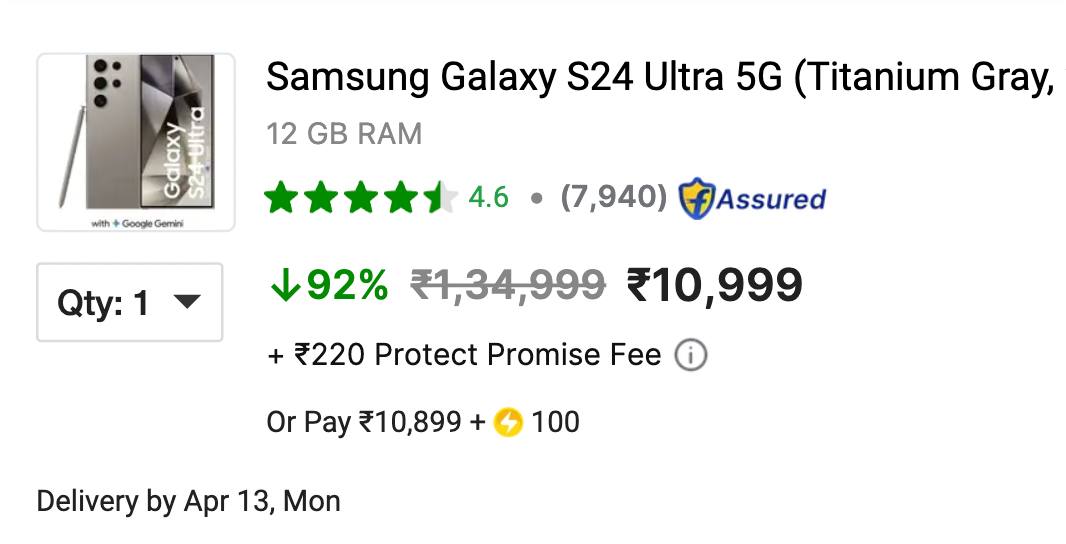Click the half-filled fifth rating star
This screenshot has width=1066, height=544.
click(x=440, y=199)
